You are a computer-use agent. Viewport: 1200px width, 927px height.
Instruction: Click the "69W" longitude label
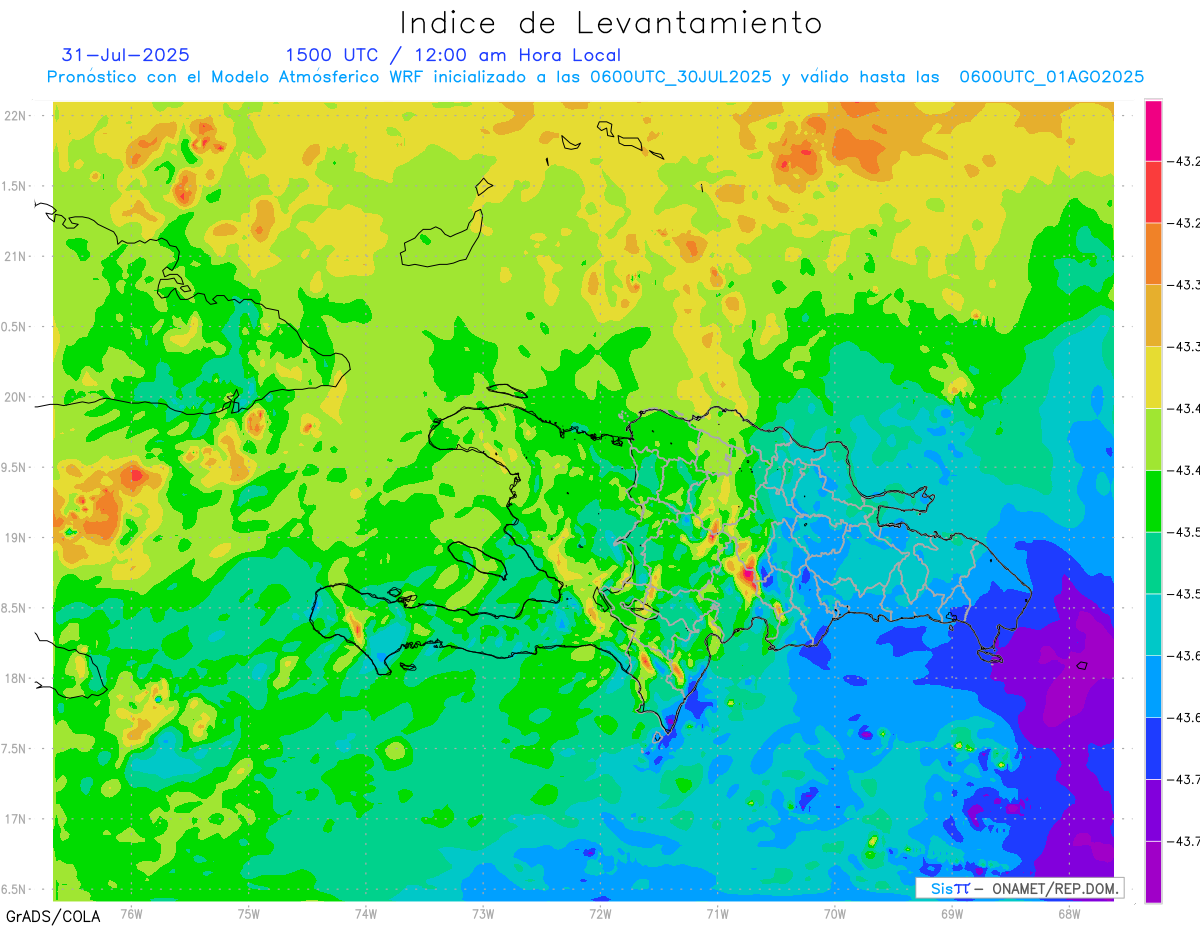pyautogui.click(x=952, y=914)
